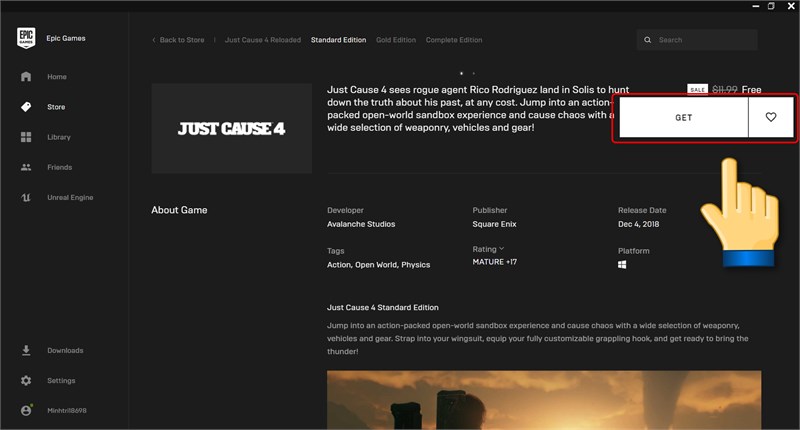Select the Standard Edition tab
The height and width of the screenshot is (430, 800).
[338, 40]
